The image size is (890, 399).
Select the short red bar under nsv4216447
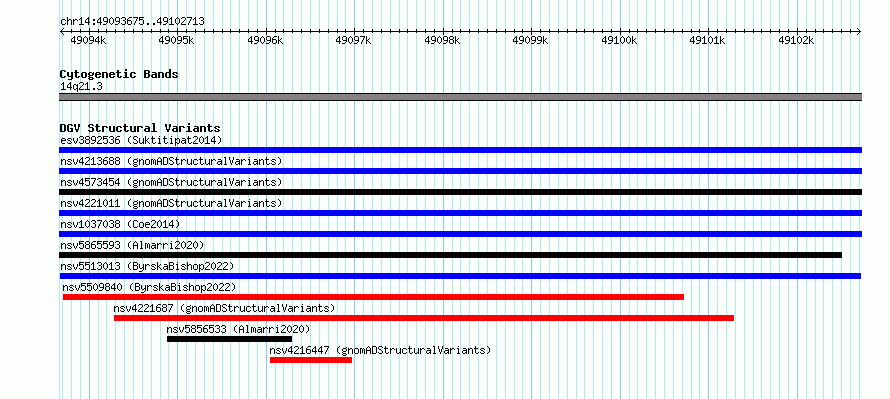[311, 360]
